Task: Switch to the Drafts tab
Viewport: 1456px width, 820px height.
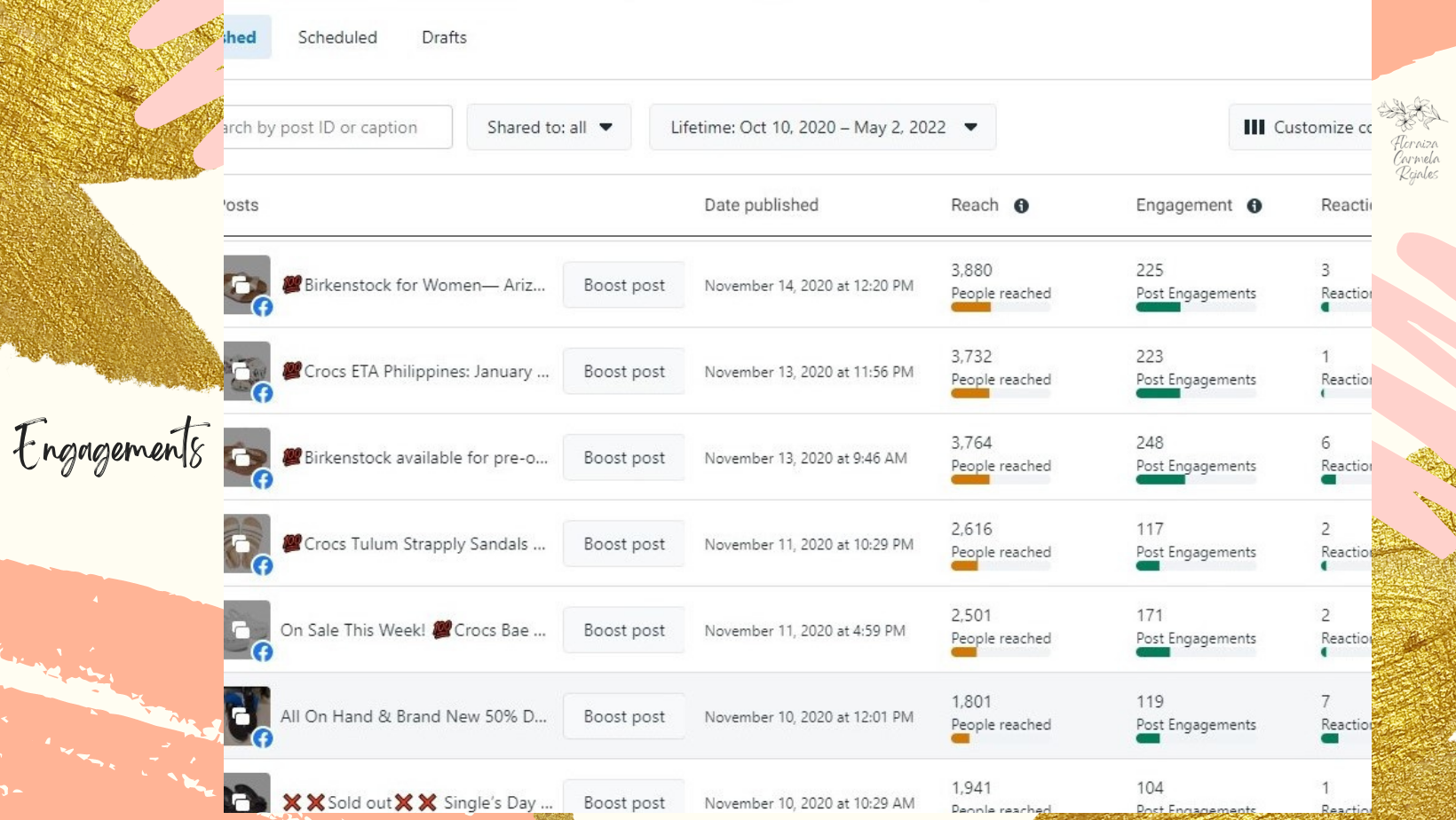Action: (444, 37)
